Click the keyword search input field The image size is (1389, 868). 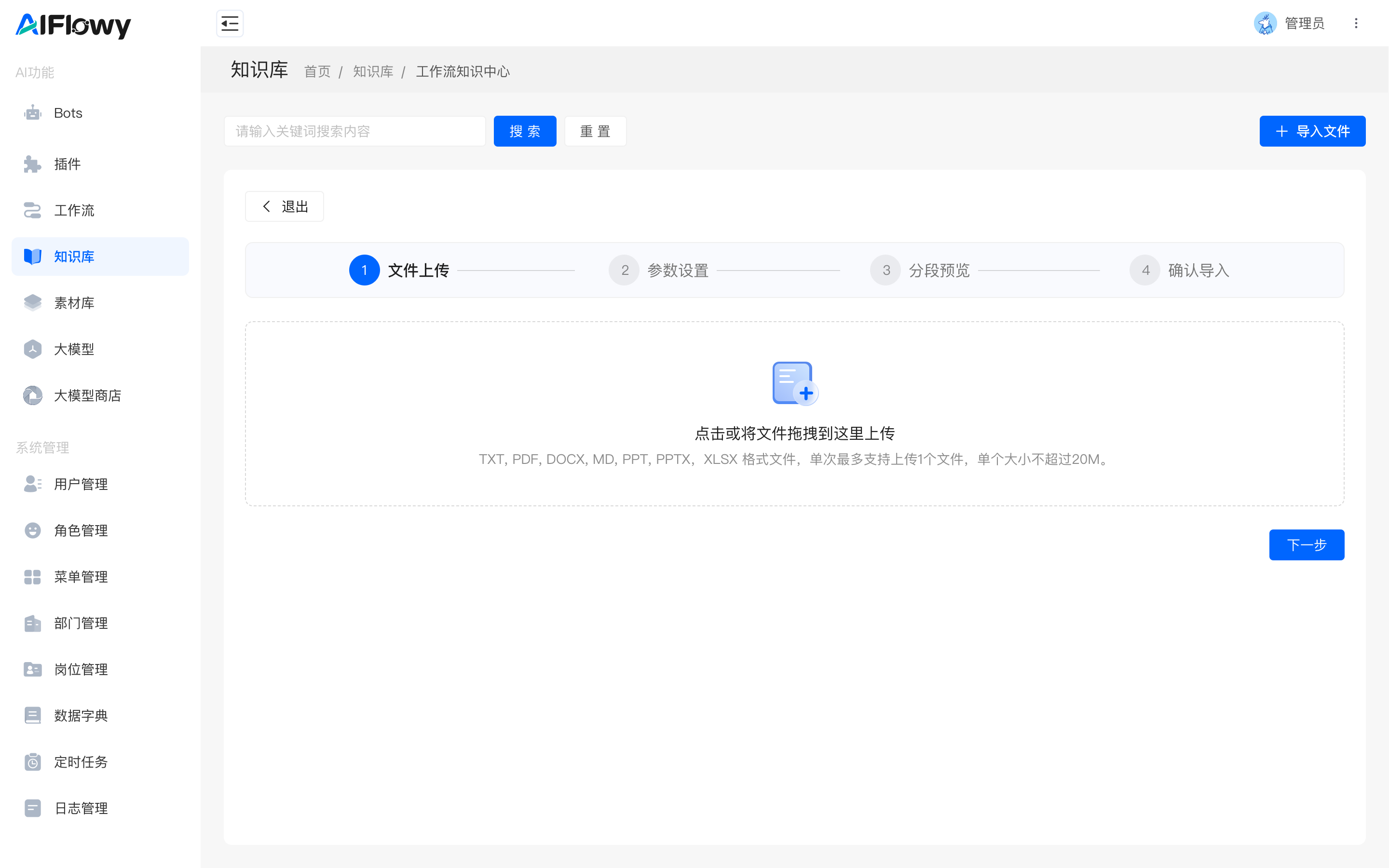[x=354, y=131]
